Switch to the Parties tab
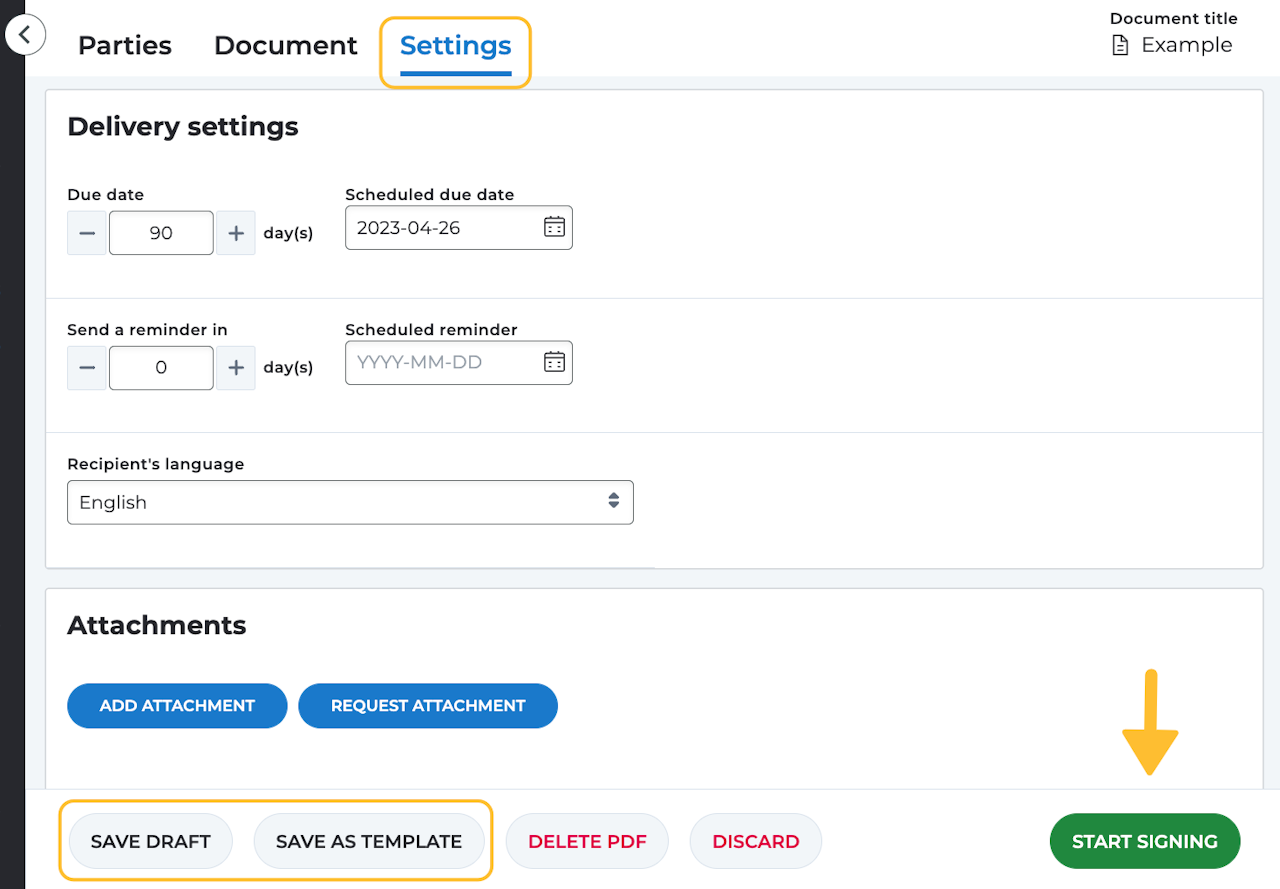This screenshot has height=889, width=1280. tap(125, 46)
